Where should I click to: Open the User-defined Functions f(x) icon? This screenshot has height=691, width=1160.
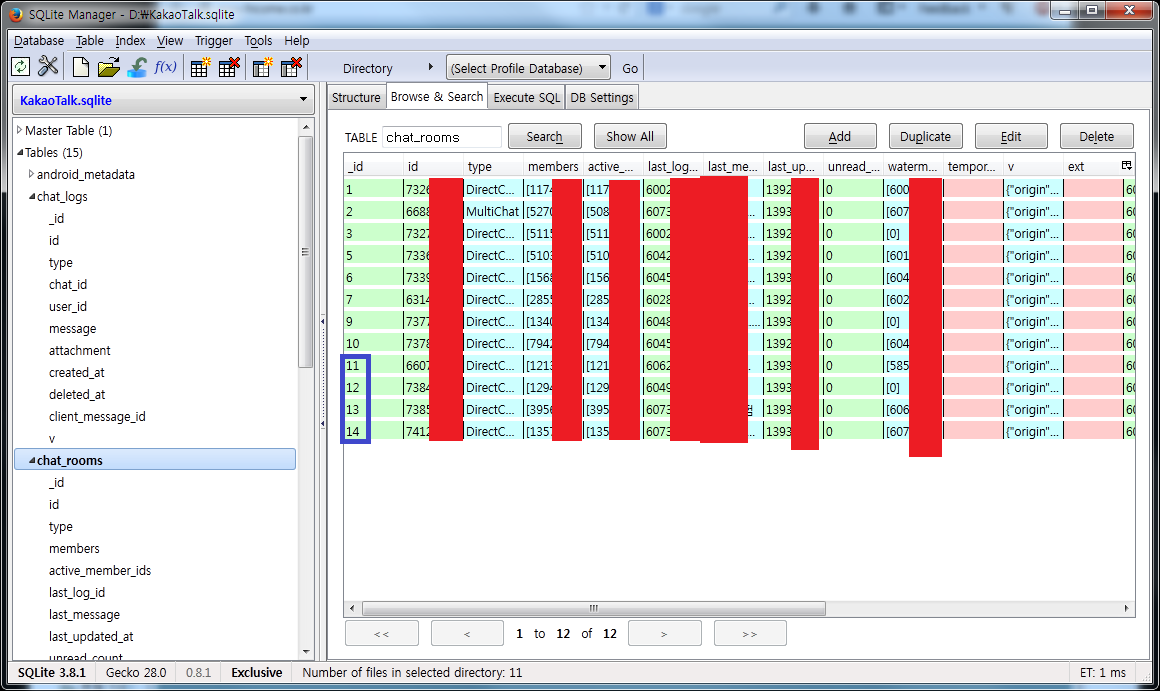[165, 67]
